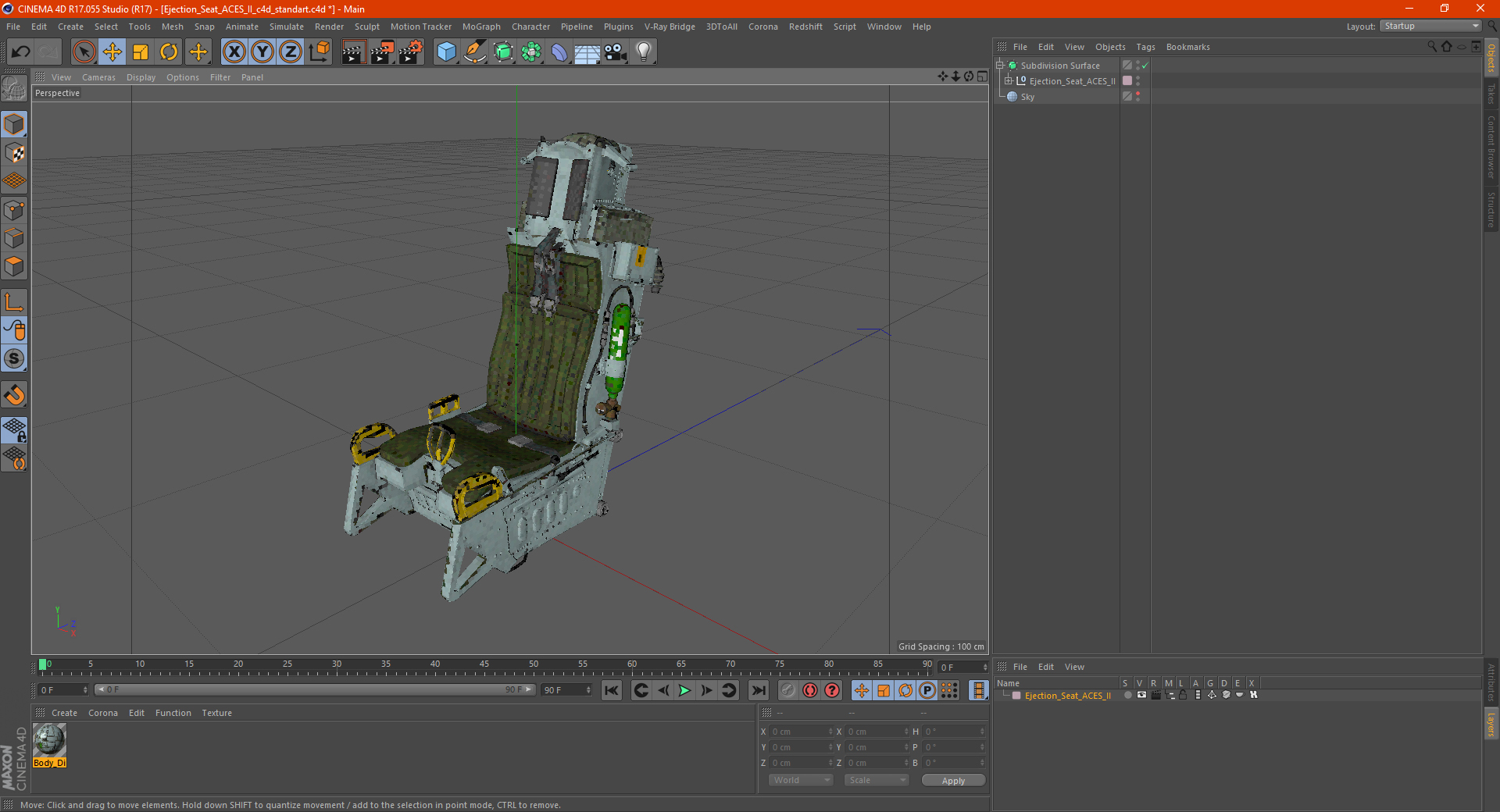The image size is (1500, 812).
Task: Add a Light object
Action: click(643, 52)
